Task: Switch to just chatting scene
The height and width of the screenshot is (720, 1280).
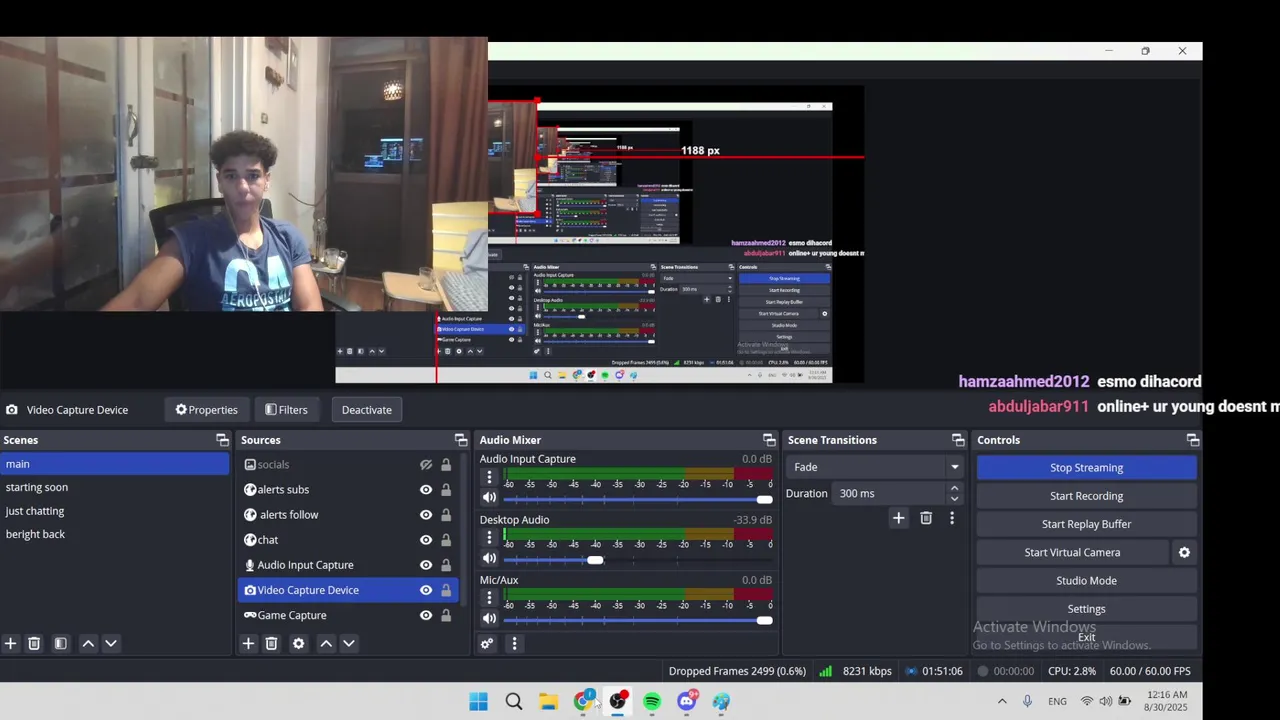Action: 115,511
